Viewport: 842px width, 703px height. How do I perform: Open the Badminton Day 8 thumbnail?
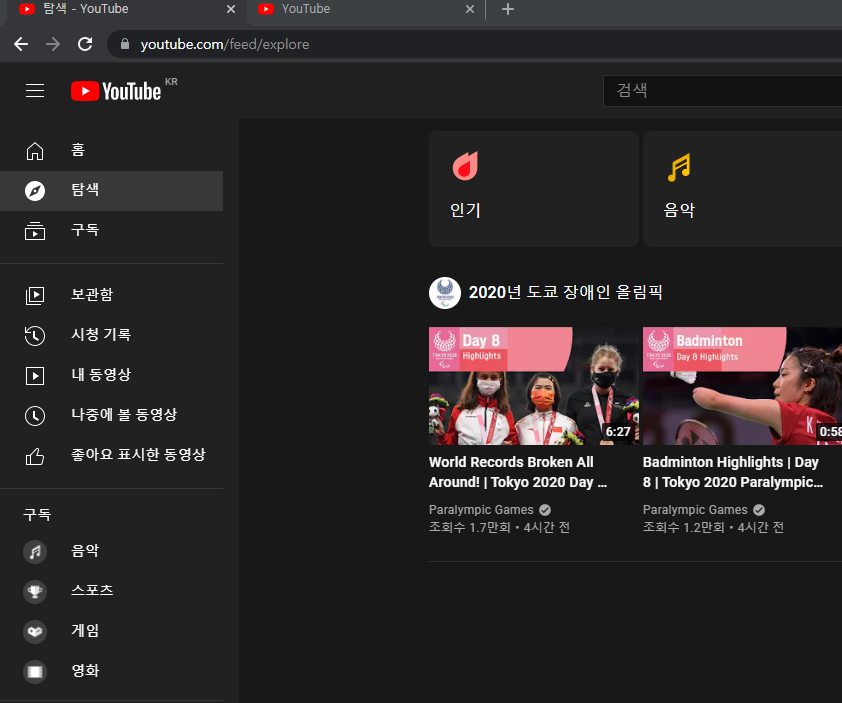(742, 386)
